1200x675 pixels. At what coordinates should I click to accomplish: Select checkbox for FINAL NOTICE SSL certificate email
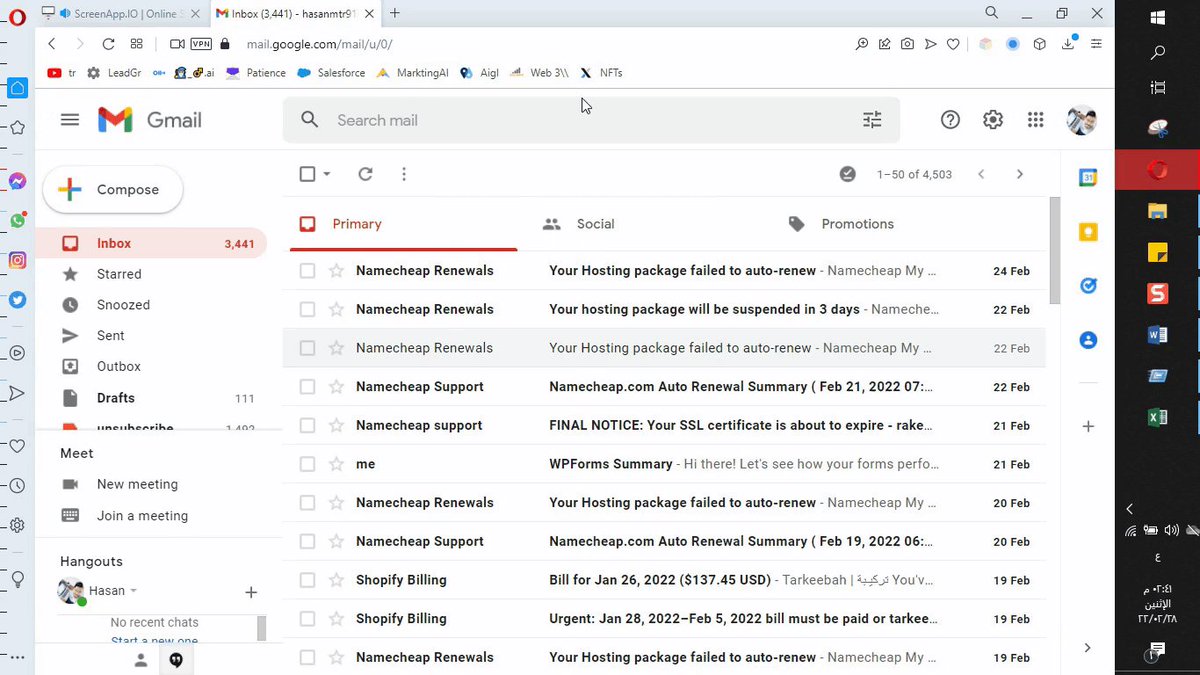click(x=307, y=426)
